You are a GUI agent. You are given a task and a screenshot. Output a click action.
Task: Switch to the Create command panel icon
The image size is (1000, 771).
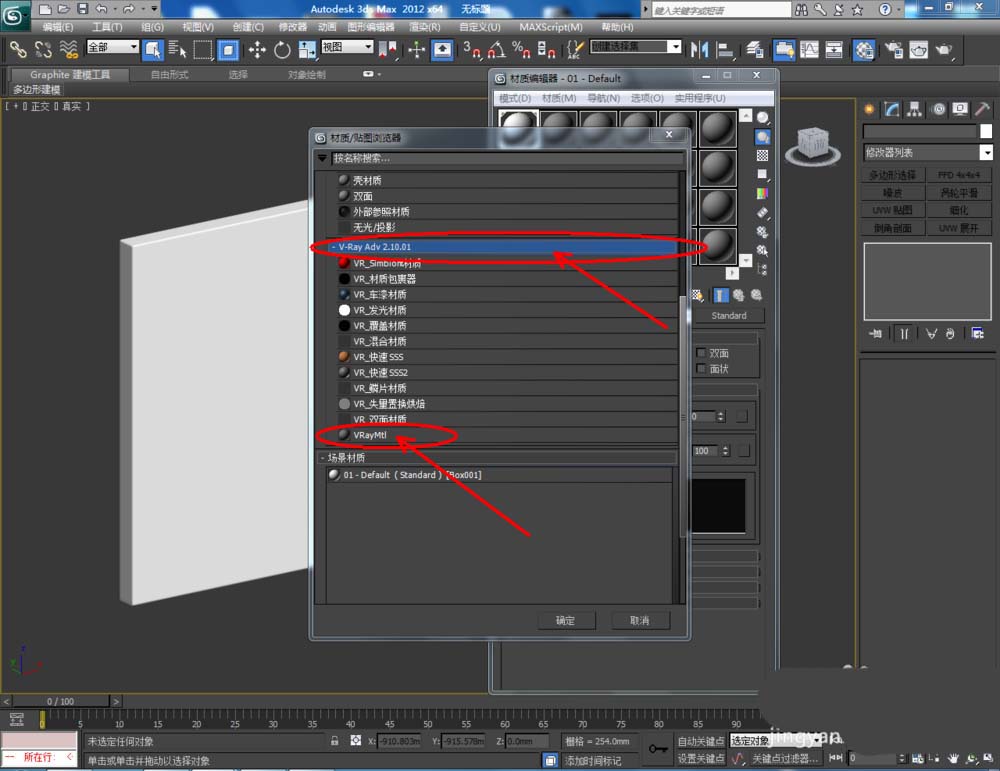(869, 110)
